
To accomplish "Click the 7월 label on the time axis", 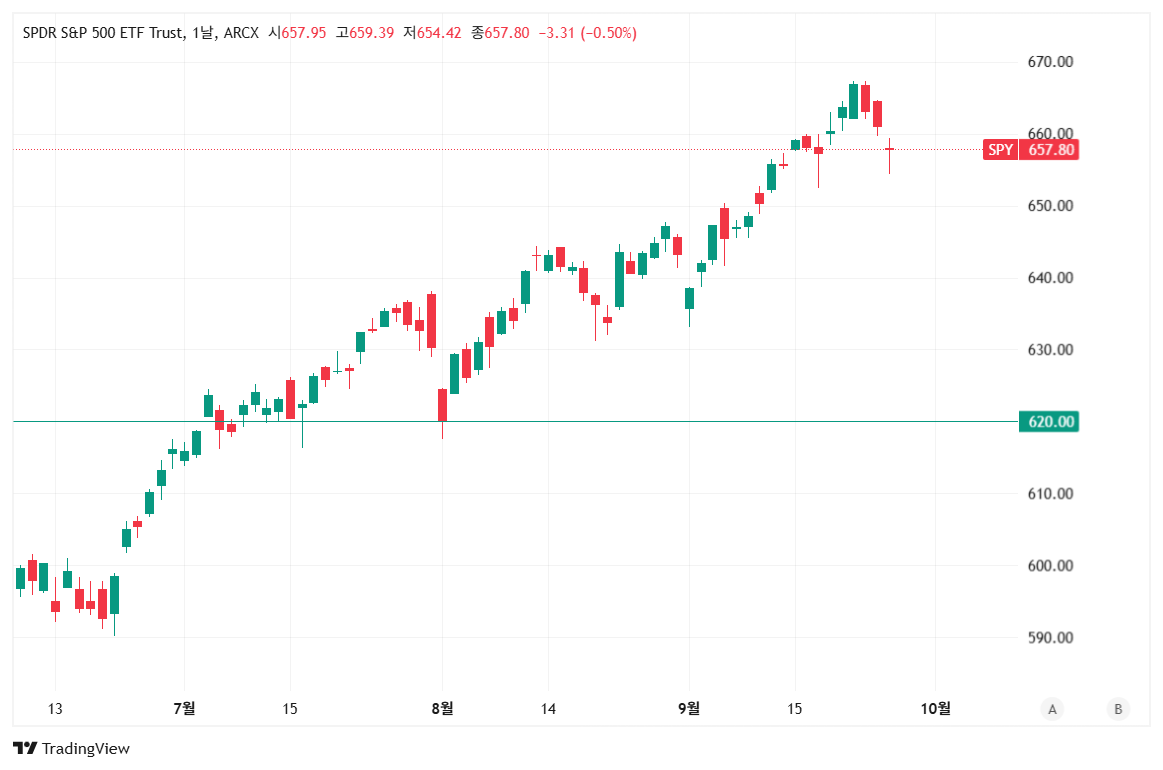I will (184, 709).
